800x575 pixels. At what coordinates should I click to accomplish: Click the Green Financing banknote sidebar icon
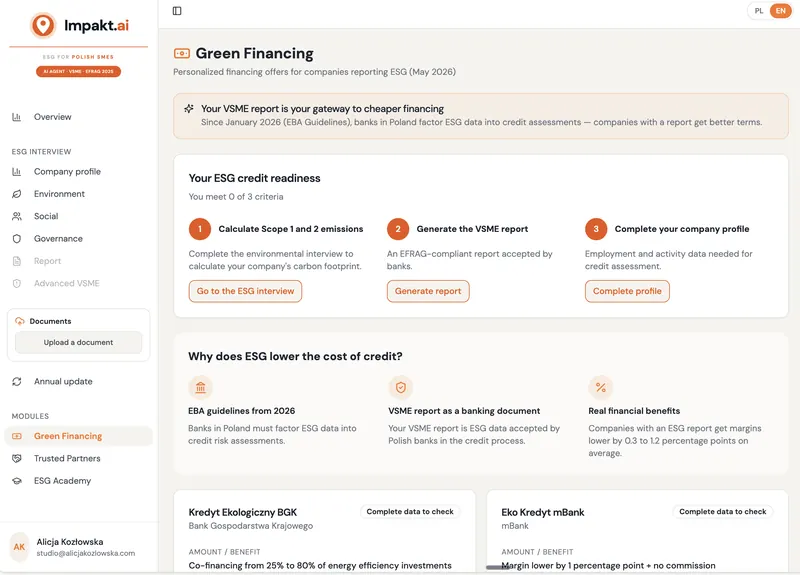coord(17,436)
